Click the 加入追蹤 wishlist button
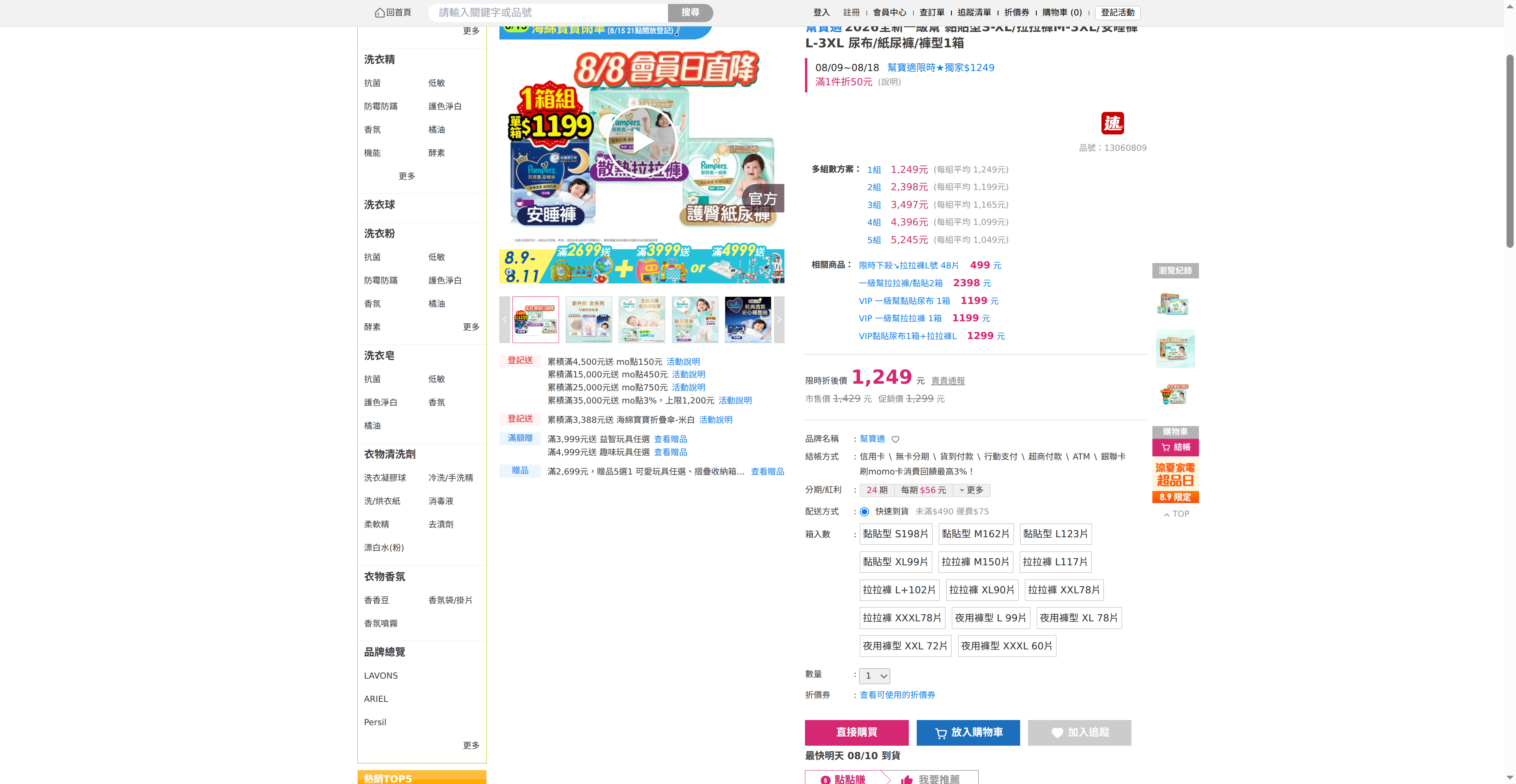 (x=1079, y=732)
